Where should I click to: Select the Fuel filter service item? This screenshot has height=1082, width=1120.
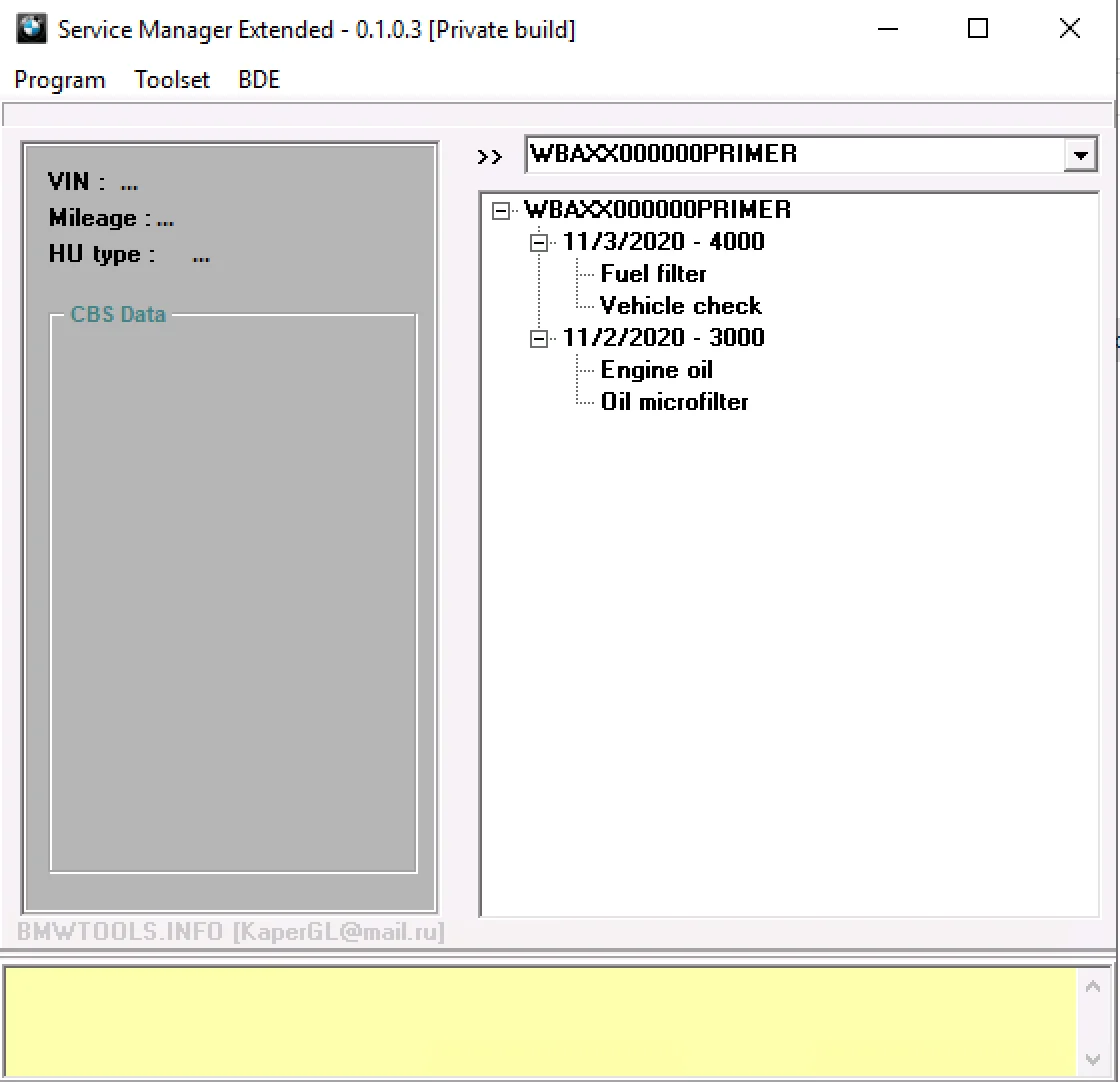tap(653, 273)
